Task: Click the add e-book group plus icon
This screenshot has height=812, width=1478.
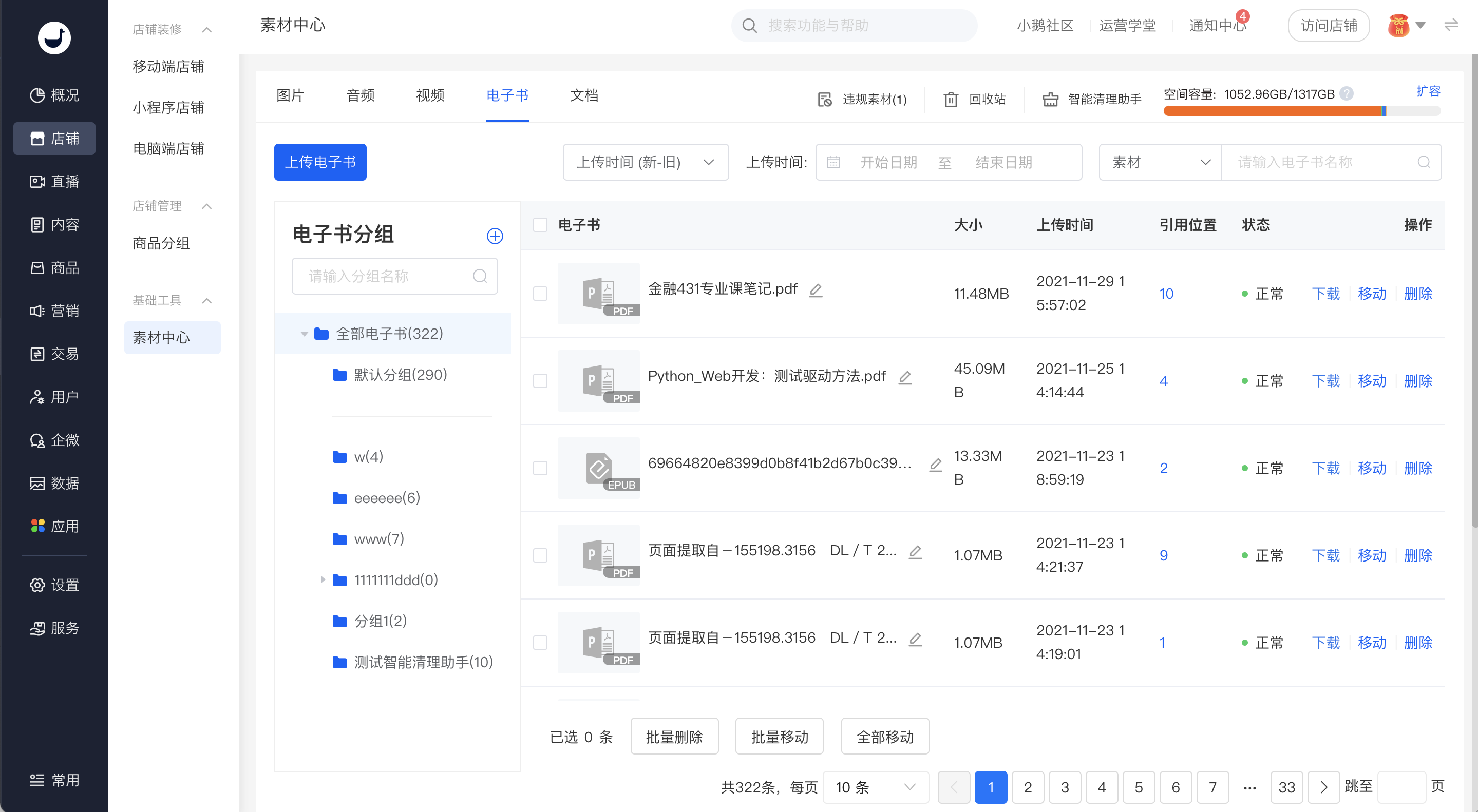Action: point(495,236)
